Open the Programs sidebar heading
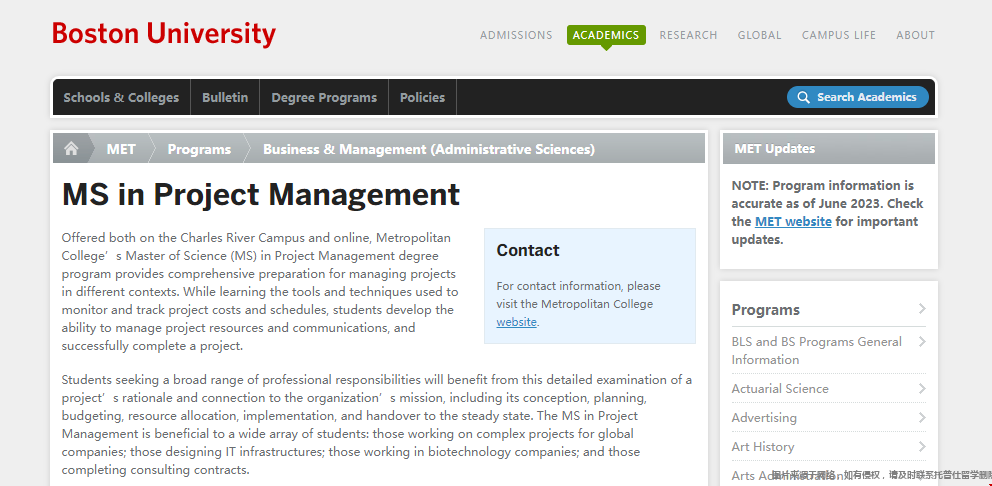The image size is (992, 486). 766,309
